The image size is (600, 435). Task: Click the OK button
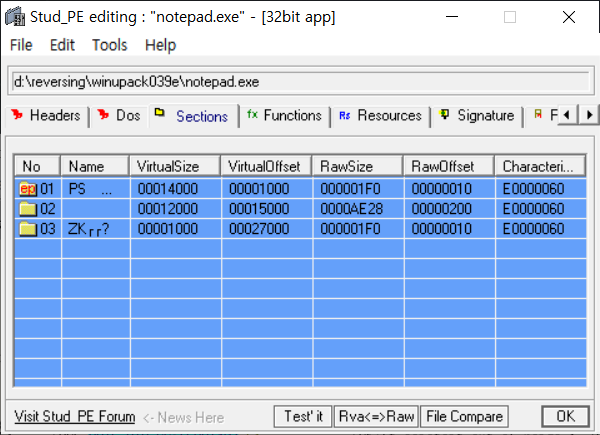(566, 416)
